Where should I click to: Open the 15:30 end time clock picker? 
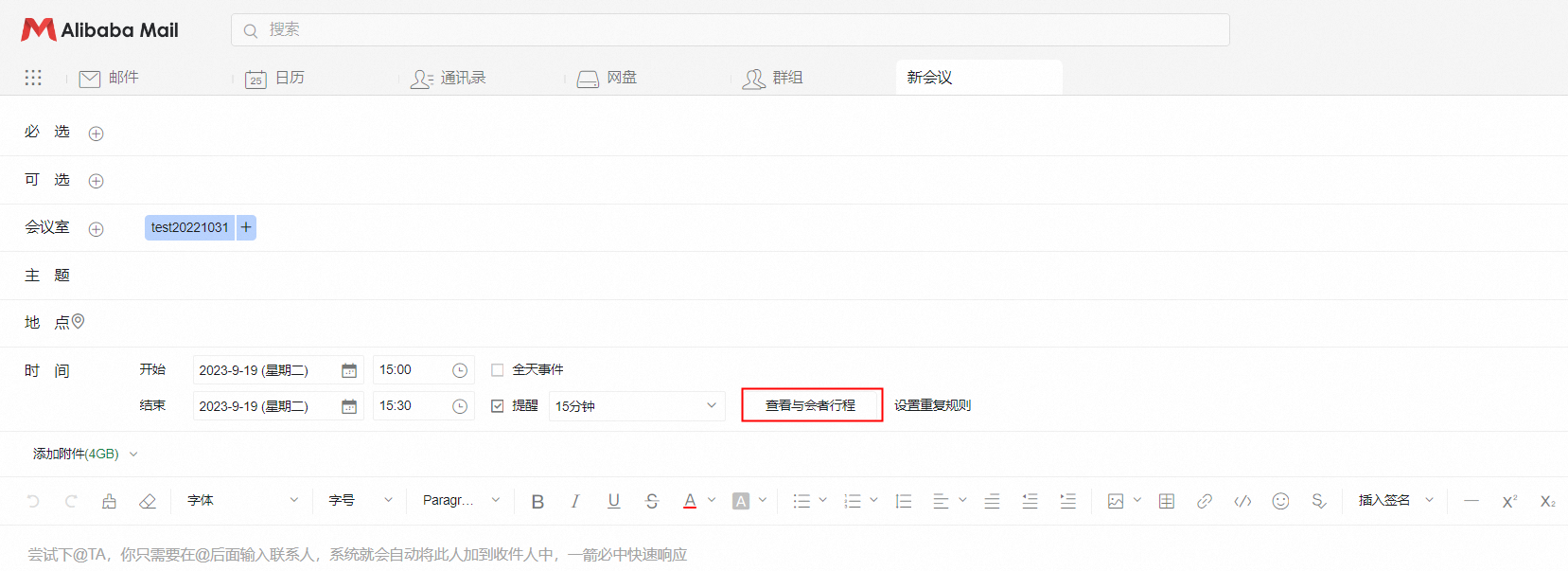tap(460, 406)
